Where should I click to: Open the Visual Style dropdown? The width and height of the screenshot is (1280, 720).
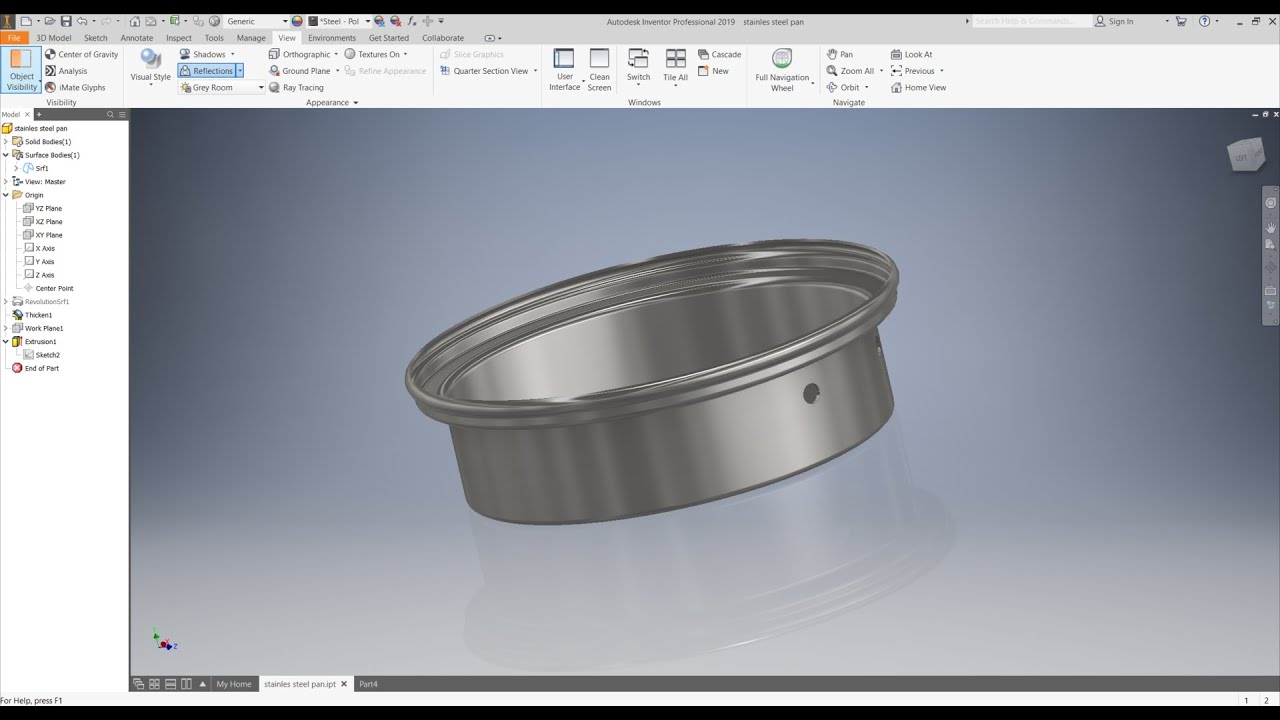[x=150, y=68]
